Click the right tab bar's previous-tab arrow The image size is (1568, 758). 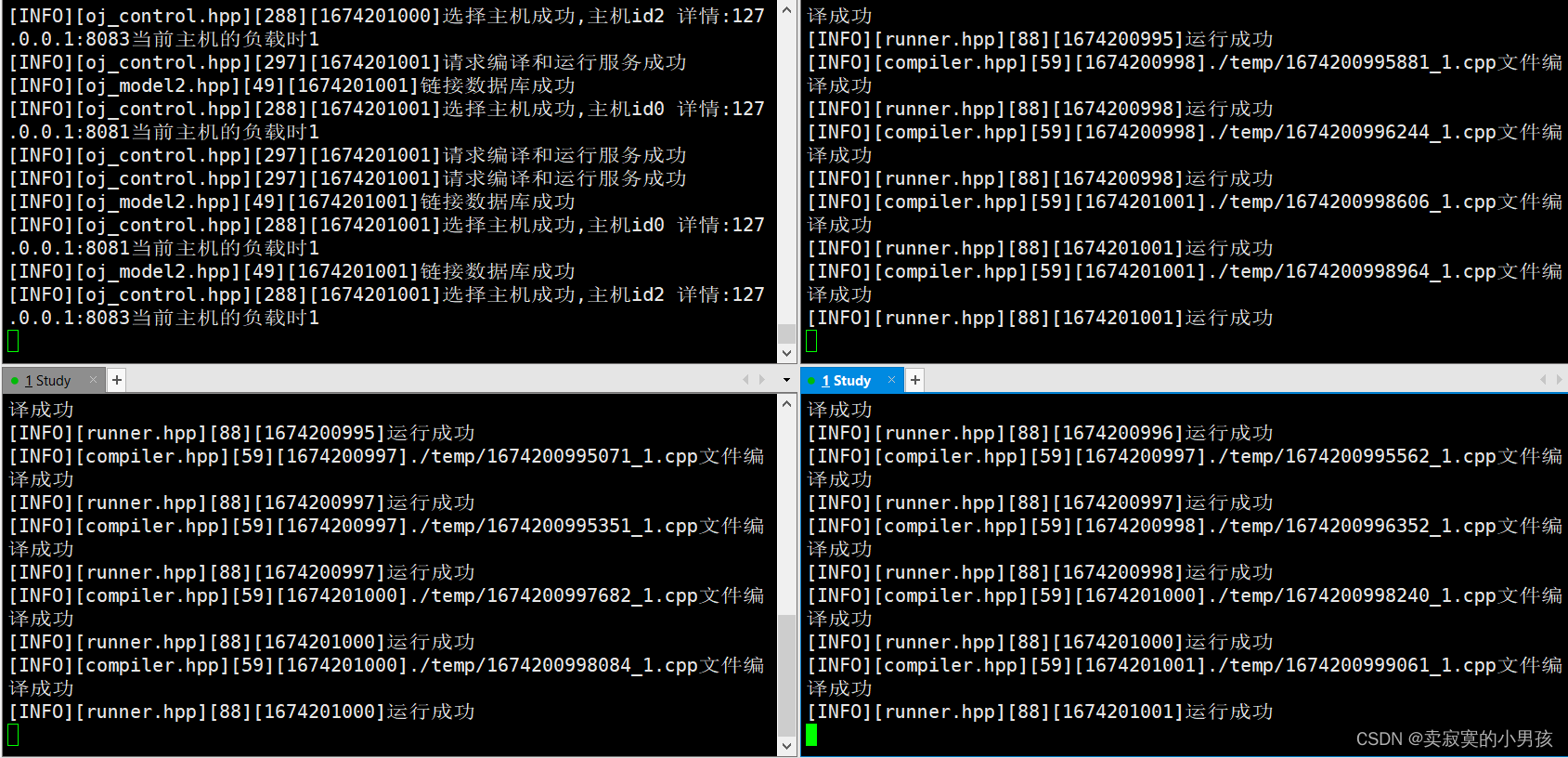[x=1543, y=380]
